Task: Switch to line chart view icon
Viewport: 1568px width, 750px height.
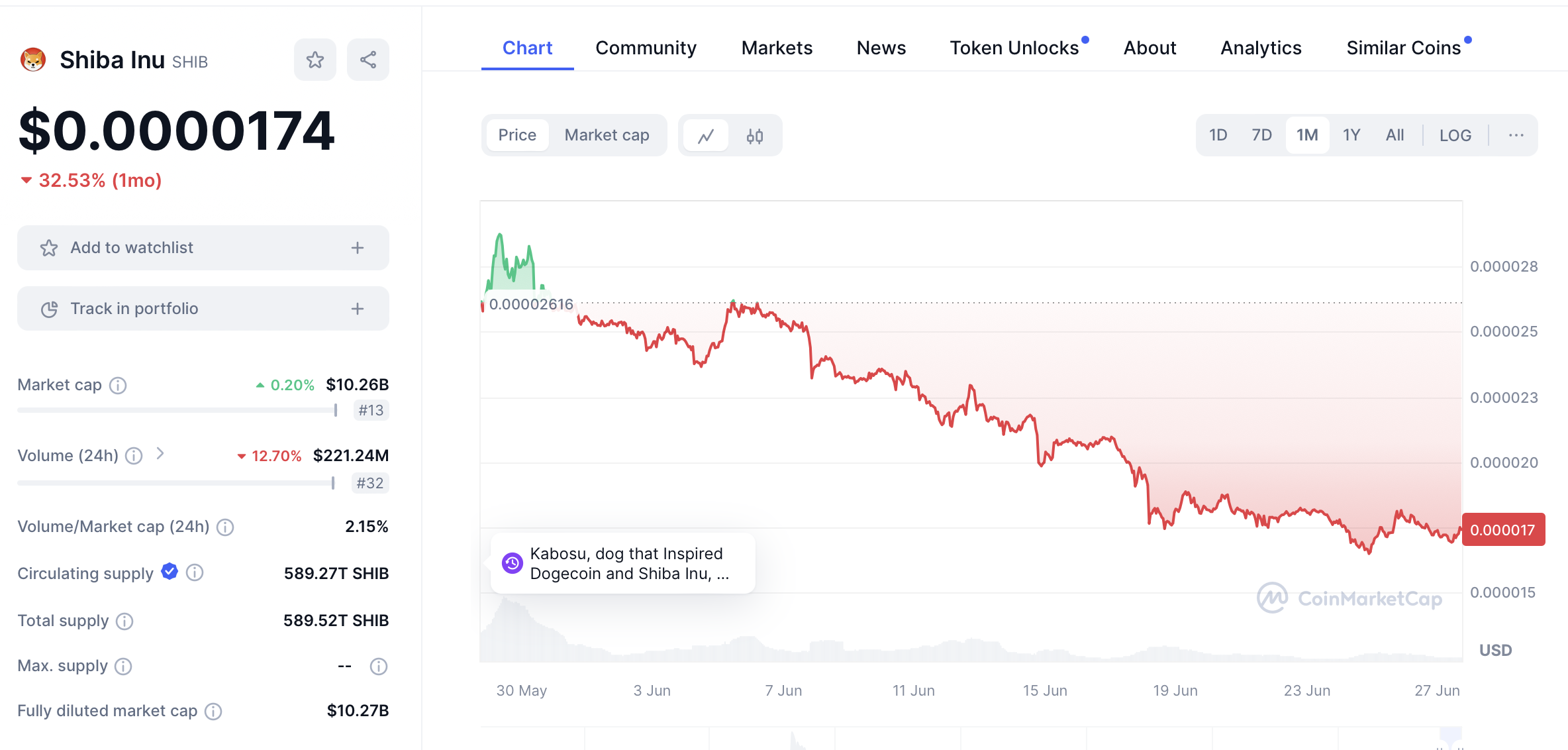Action: click(x=706, y=136)
